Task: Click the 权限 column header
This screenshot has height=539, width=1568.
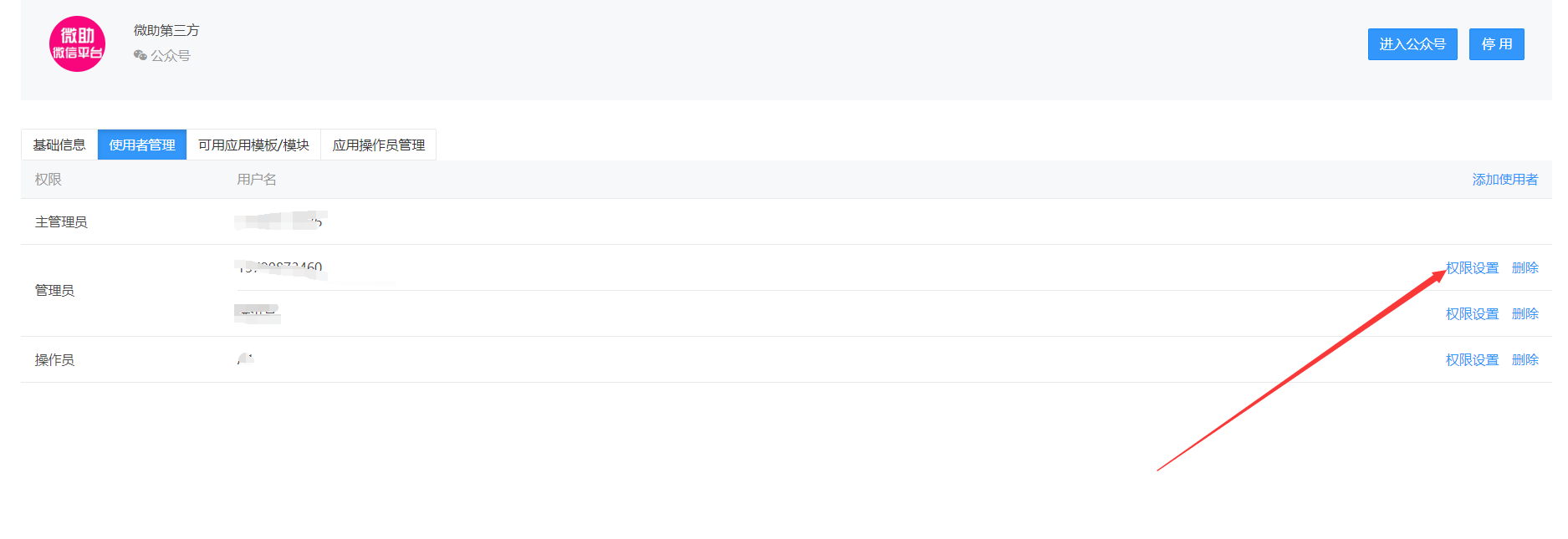Action: click(49, 180)
